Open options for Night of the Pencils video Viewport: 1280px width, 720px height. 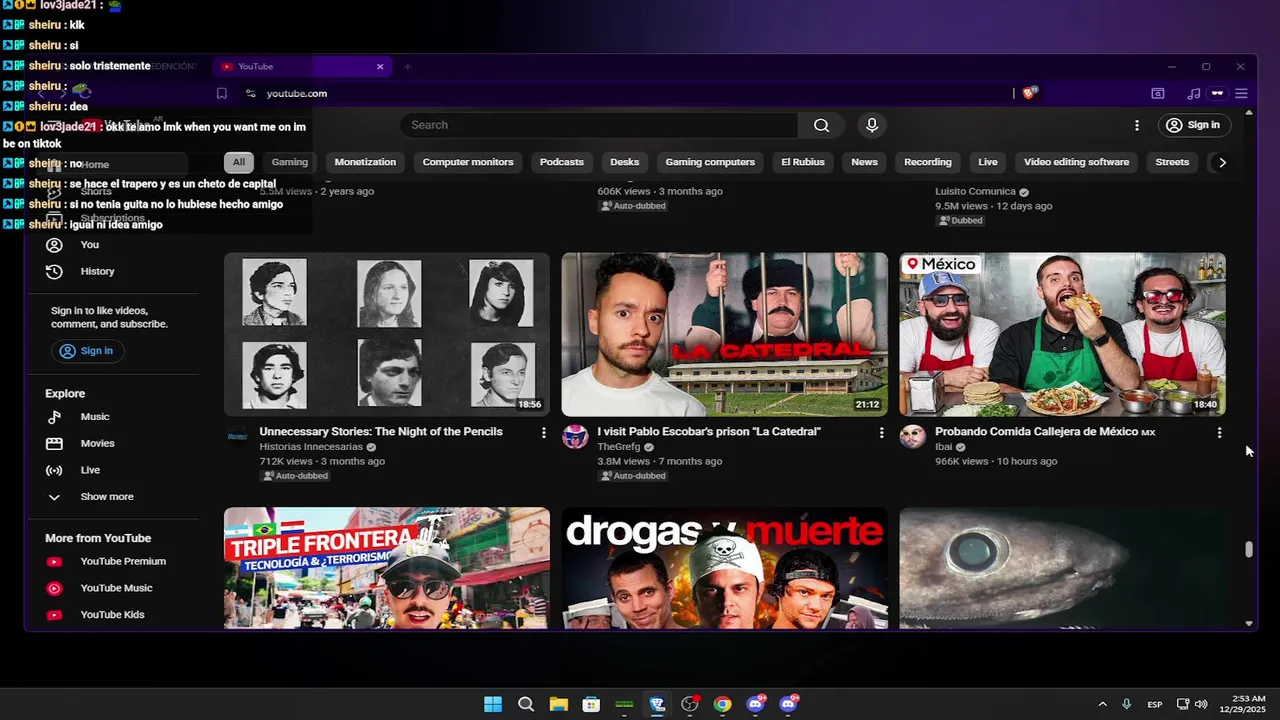coord(544,432)
